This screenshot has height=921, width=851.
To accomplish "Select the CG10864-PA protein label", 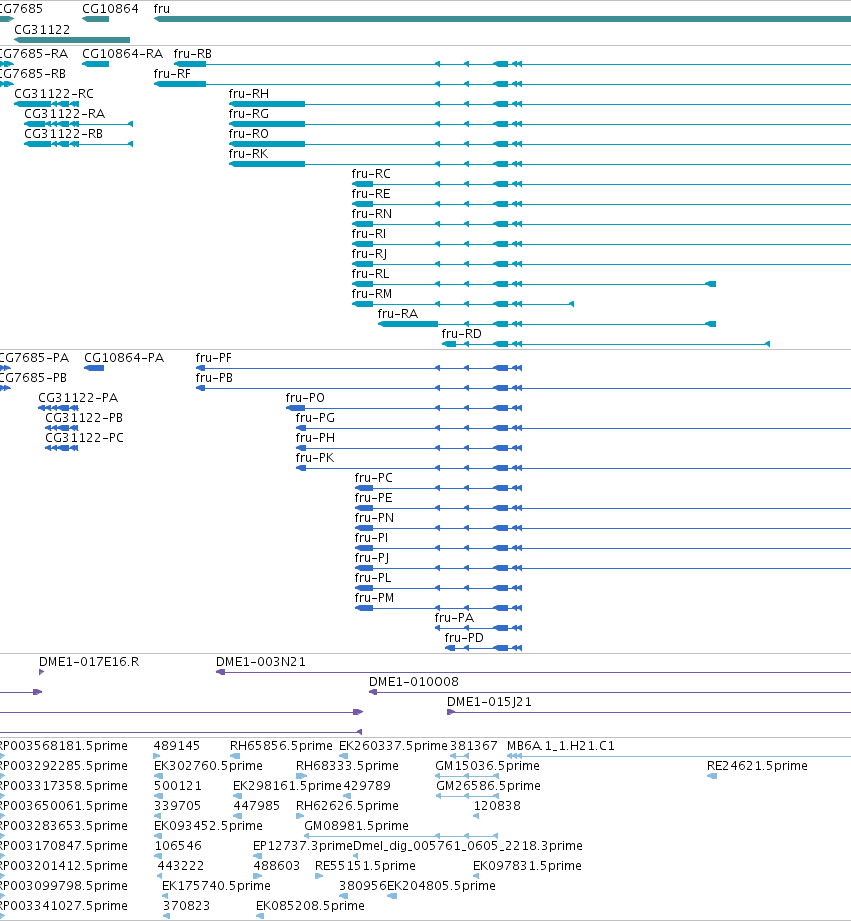I will pos(124,358).
